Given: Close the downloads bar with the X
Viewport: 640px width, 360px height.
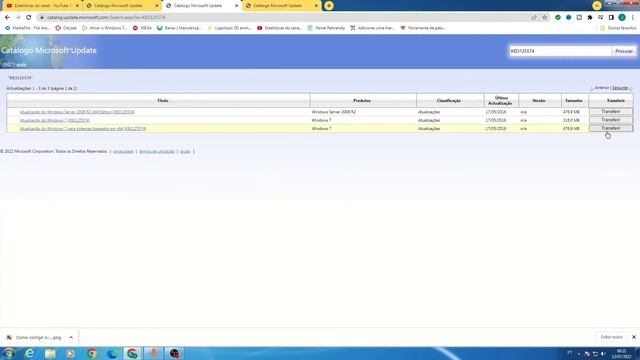Looking at the screenshot, I should pyautogui.click(x=633, y=337).
